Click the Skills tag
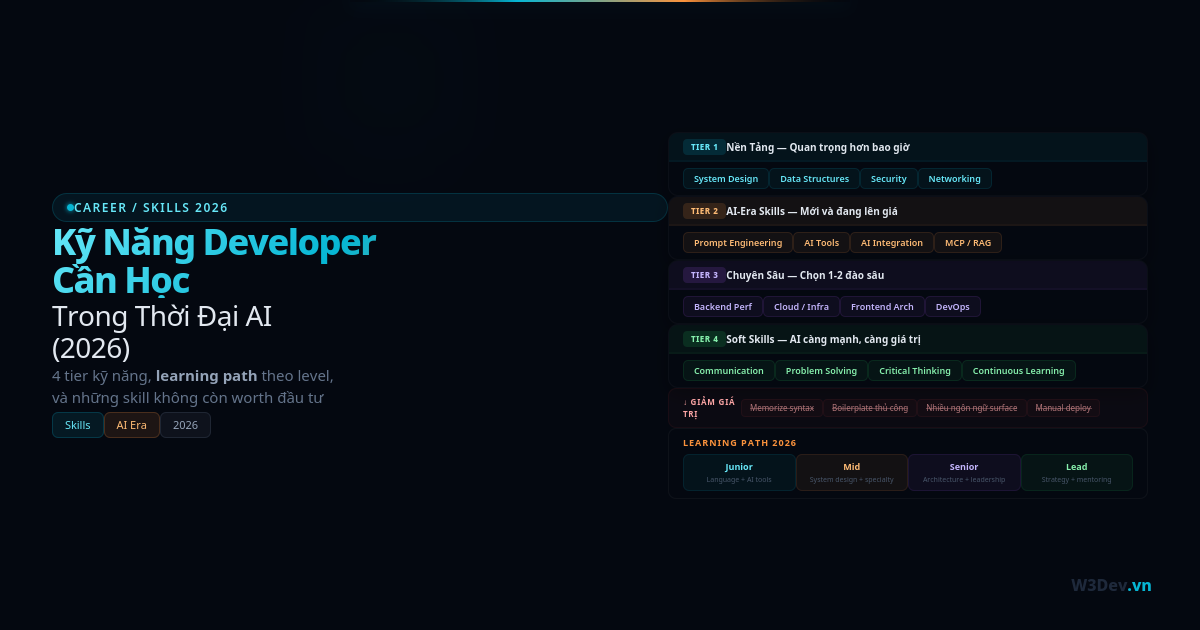 pos(77,425)
